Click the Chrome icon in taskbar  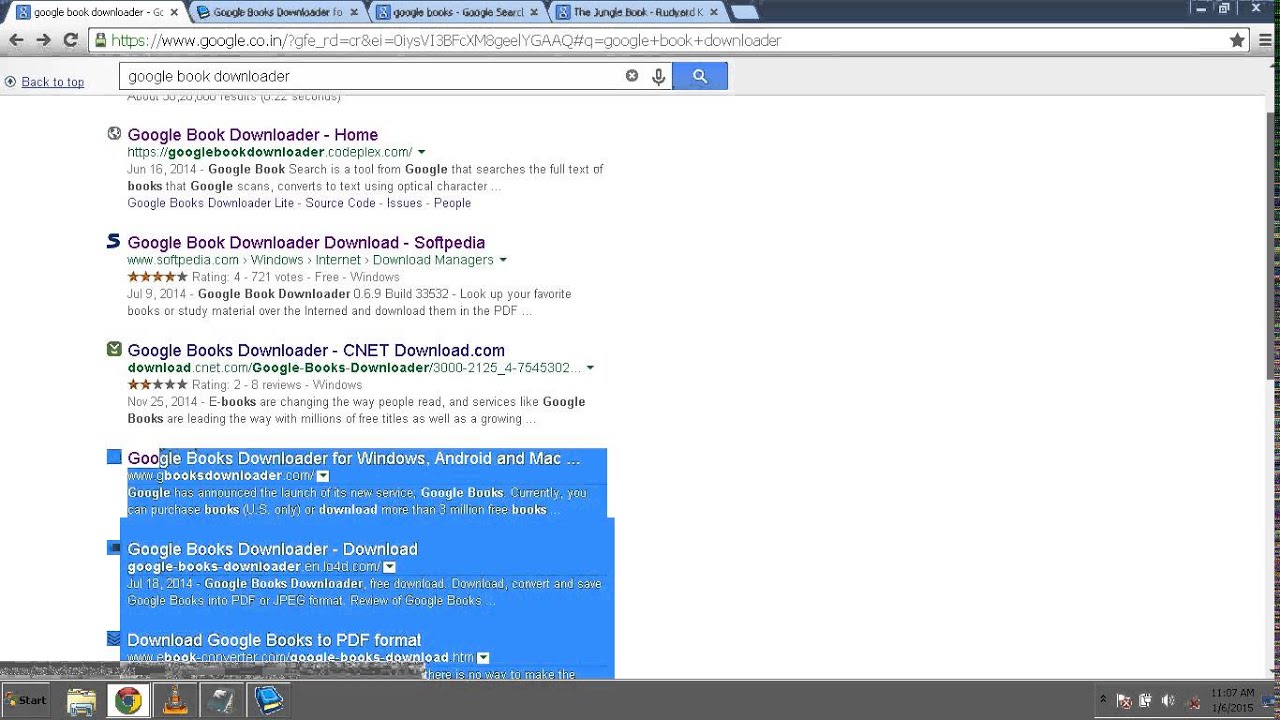[x=128, y=701]
